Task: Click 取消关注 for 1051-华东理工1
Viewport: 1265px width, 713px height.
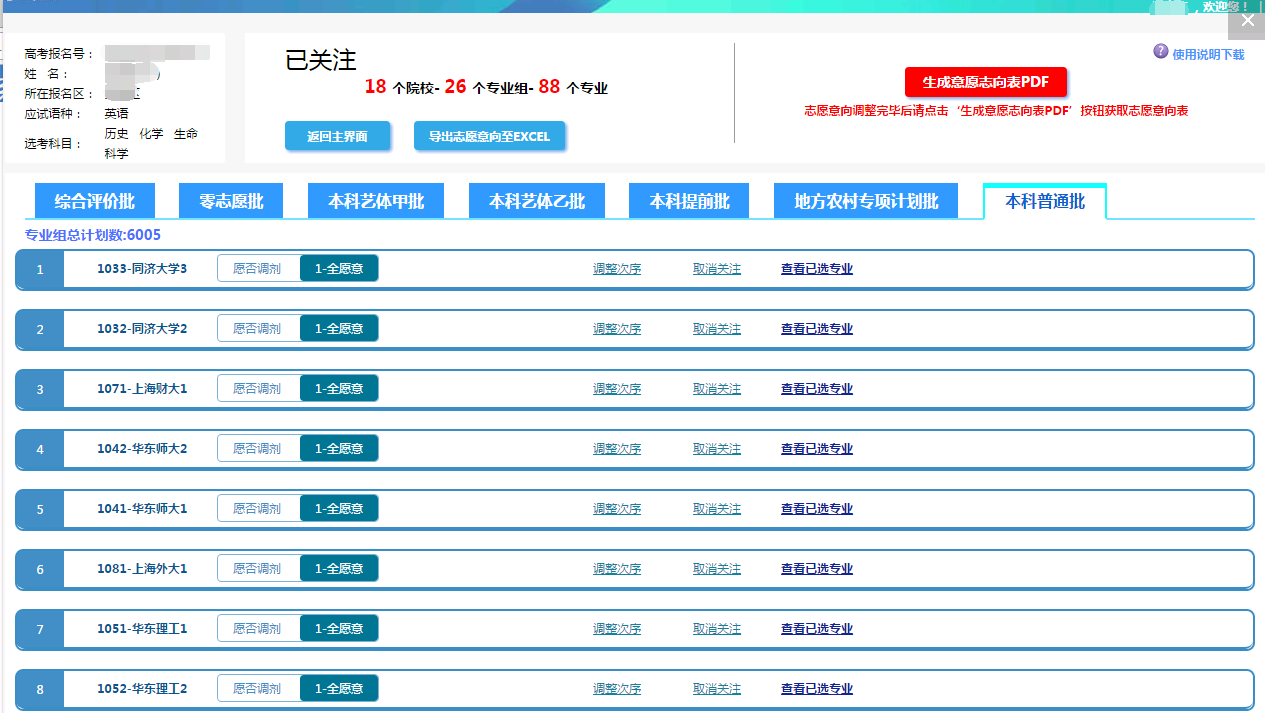Action: coord(717,629)
